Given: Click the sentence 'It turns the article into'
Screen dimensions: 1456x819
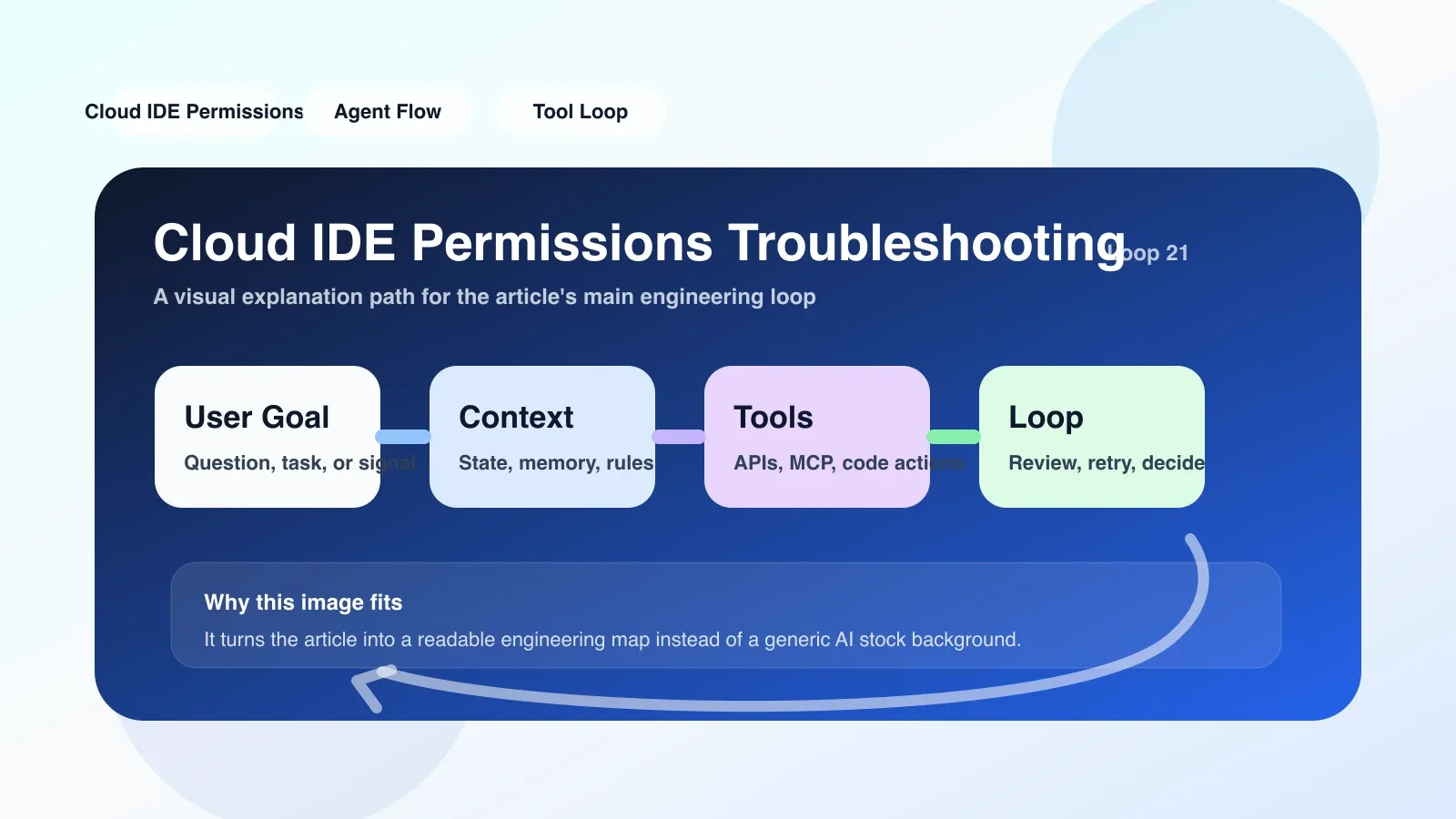Looking at the screenshot, I should 612,640.
